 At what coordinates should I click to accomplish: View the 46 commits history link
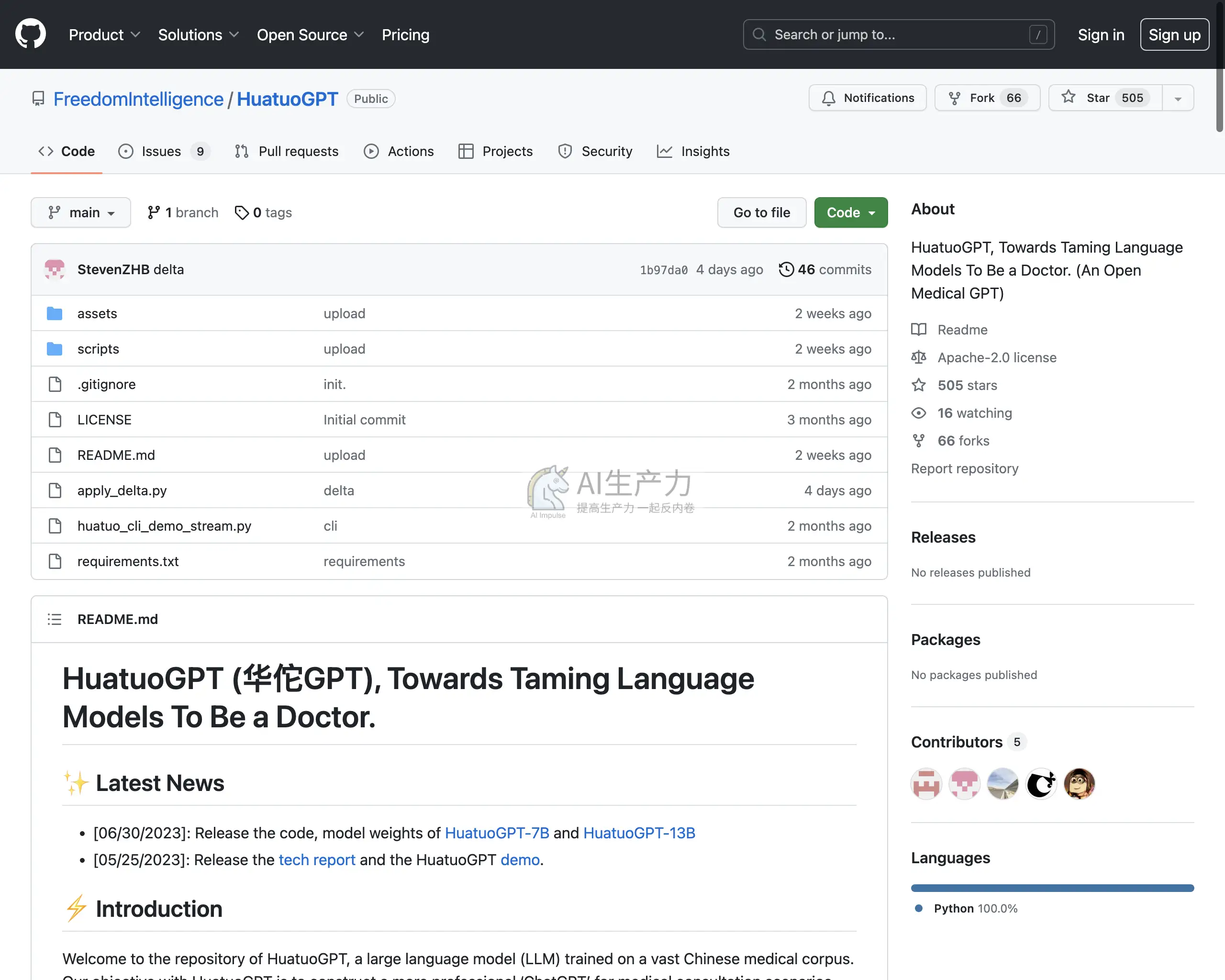click(x=825, y=269)
